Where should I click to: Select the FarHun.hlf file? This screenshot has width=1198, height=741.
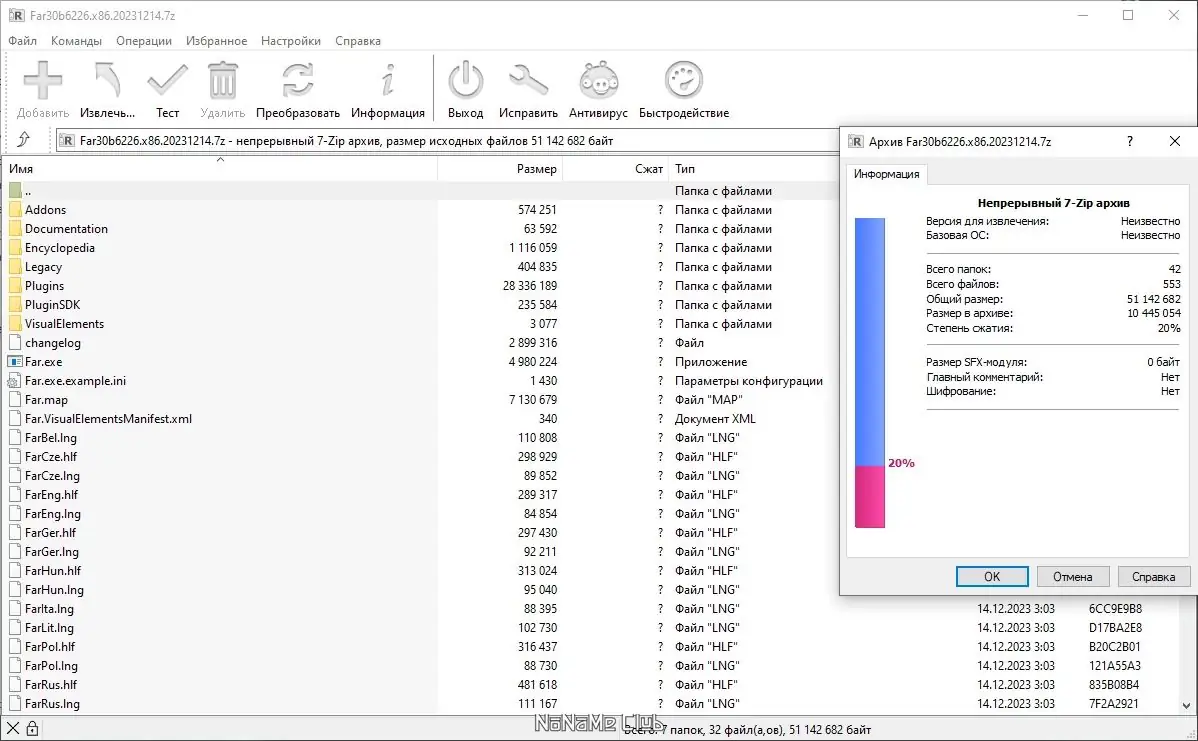pos(53,571)
